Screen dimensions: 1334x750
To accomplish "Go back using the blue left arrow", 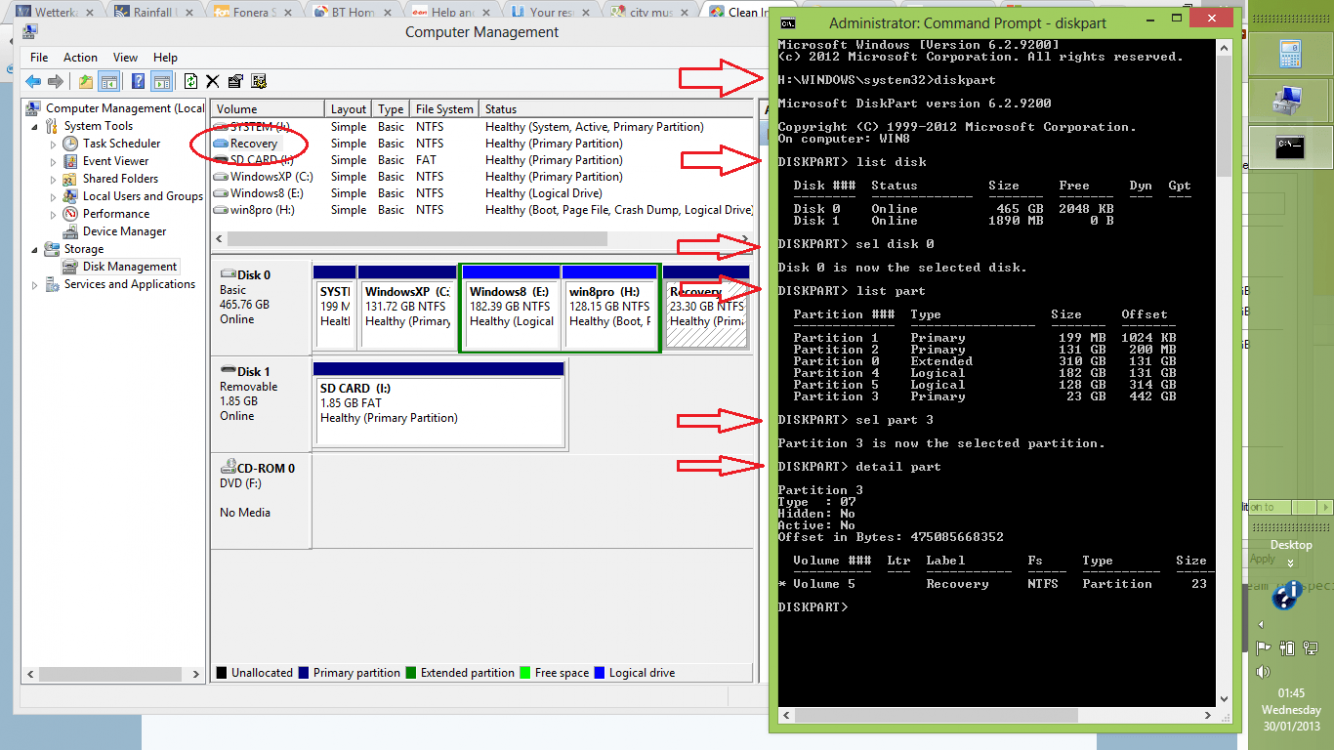I will (34, 82).
